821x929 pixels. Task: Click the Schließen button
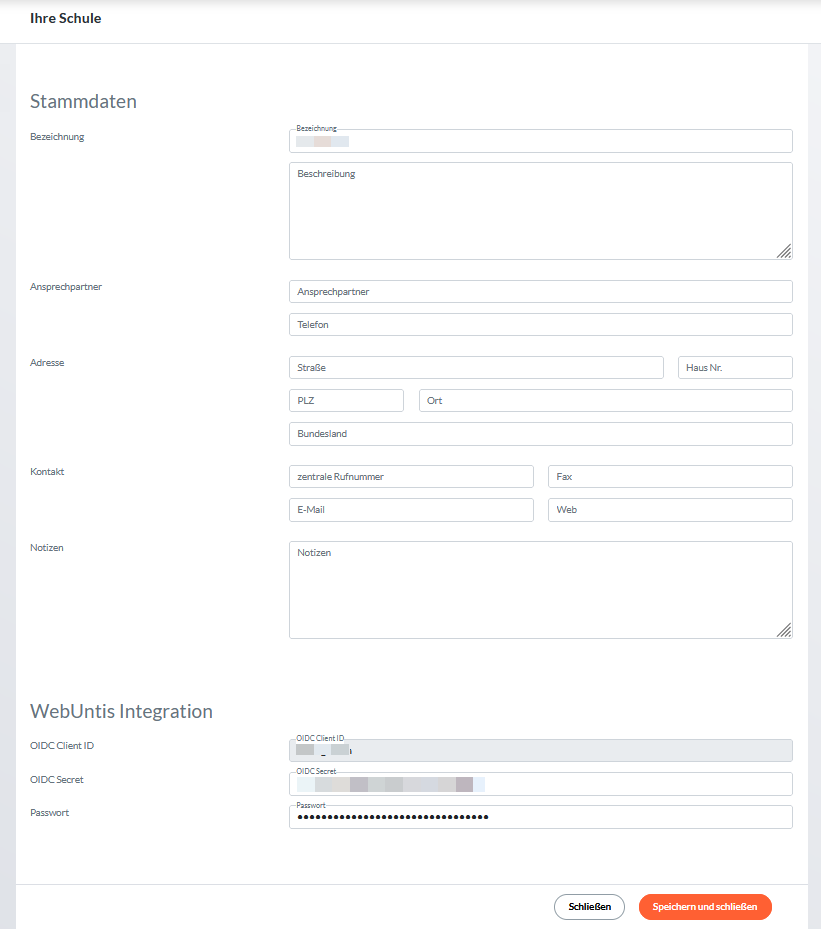[589, 906]
